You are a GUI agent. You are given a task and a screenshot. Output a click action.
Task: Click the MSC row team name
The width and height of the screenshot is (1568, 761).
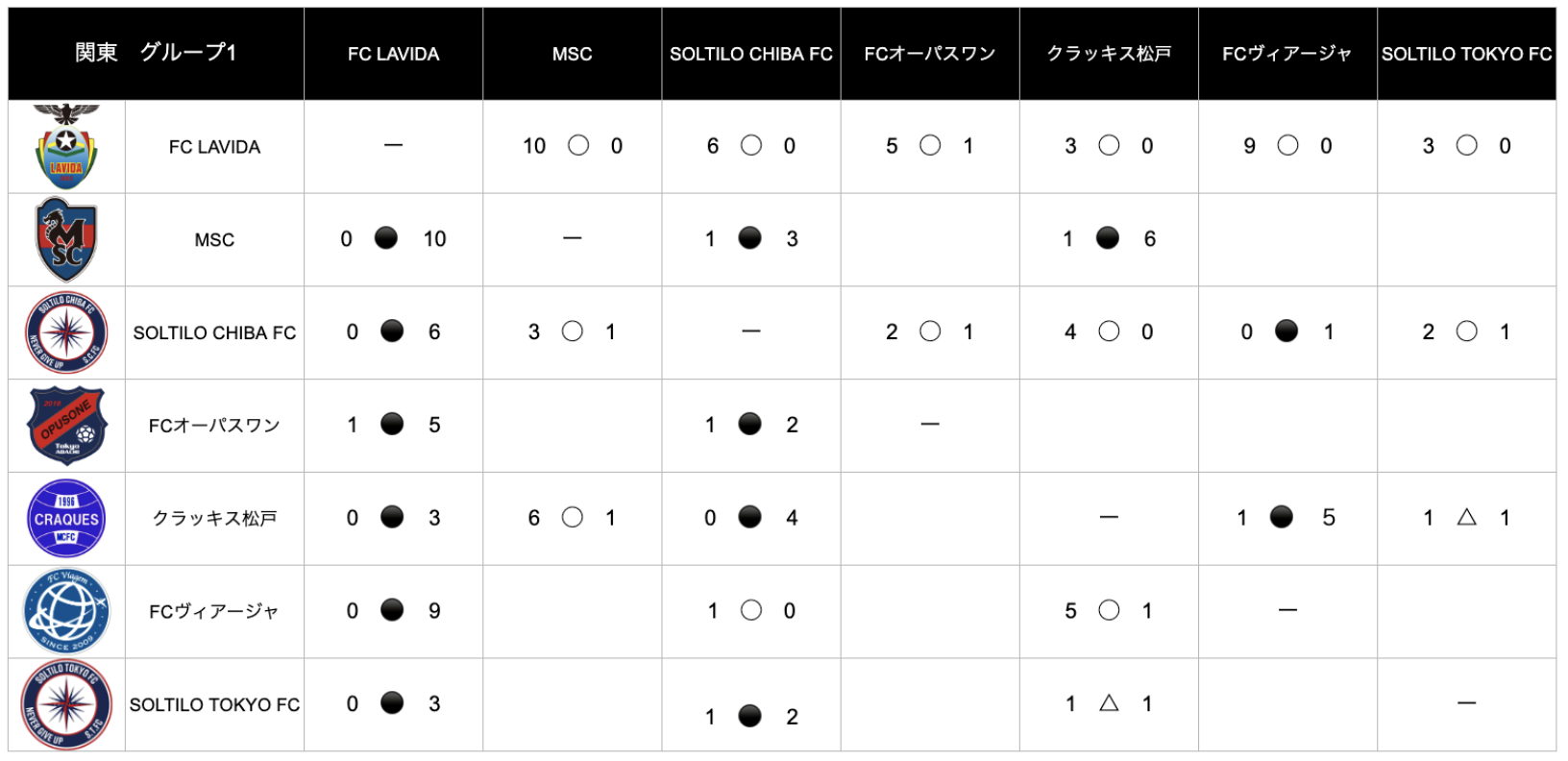[214, 240]
